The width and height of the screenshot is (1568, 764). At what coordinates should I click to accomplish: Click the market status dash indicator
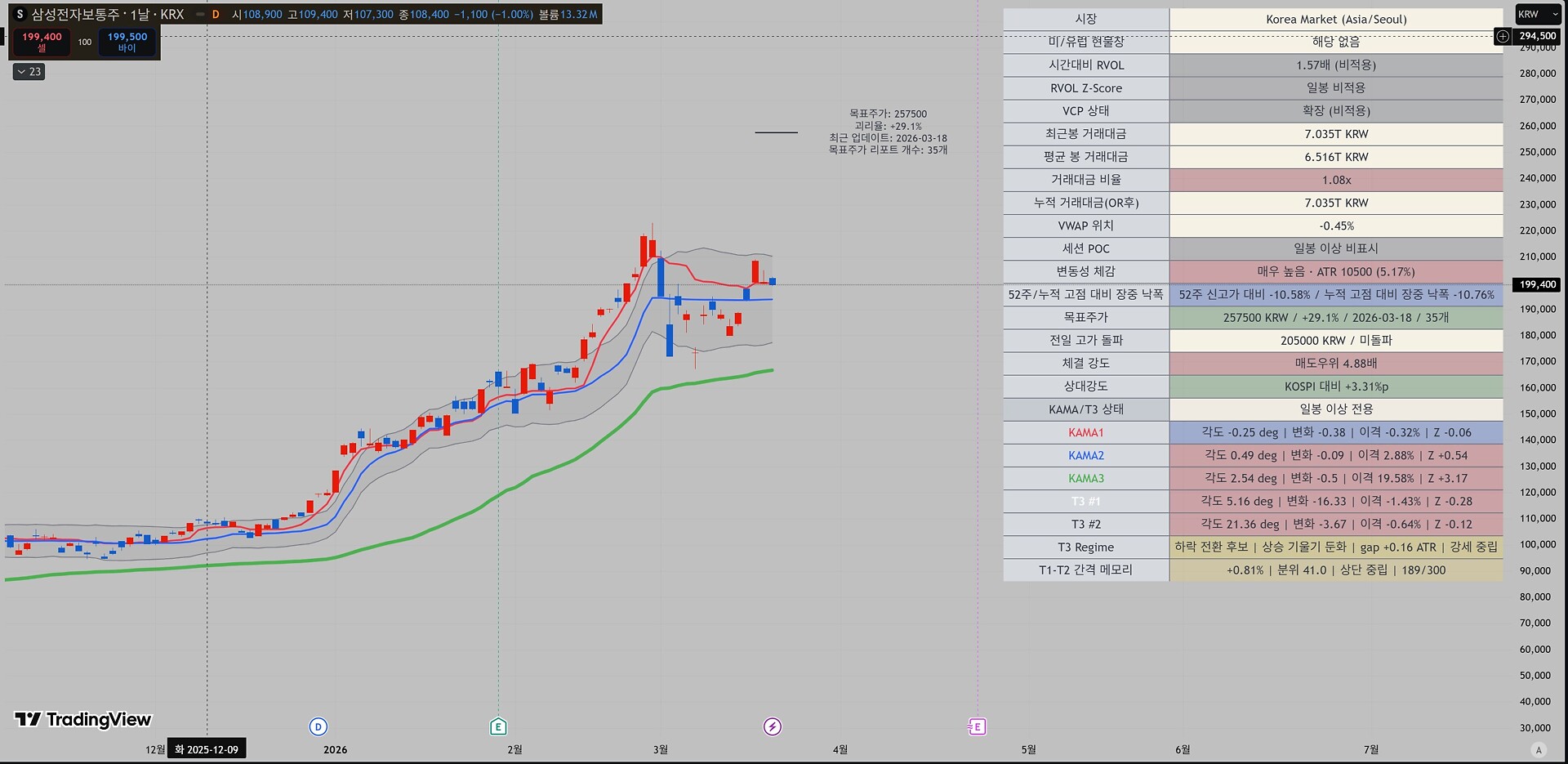(x=200, y=15)
